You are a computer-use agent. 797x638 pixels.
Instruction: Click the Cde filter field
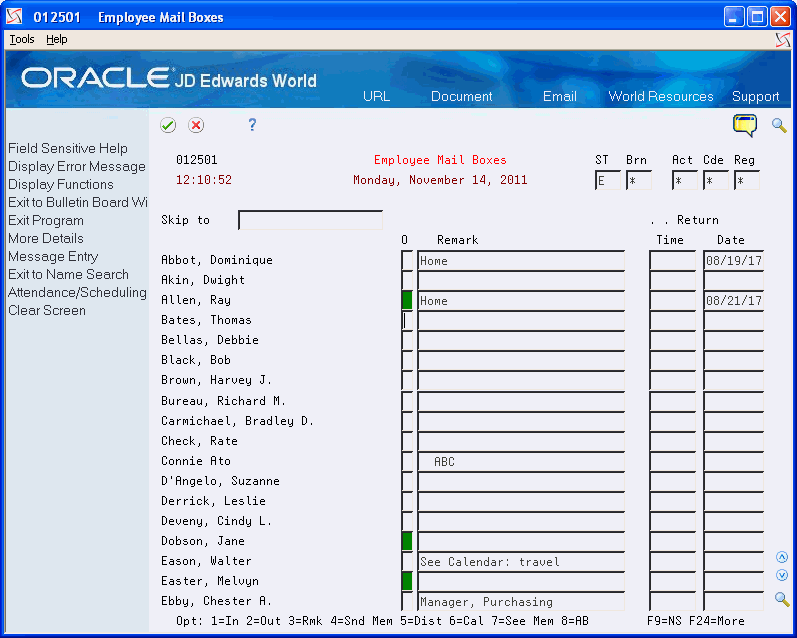pos(716,180)
